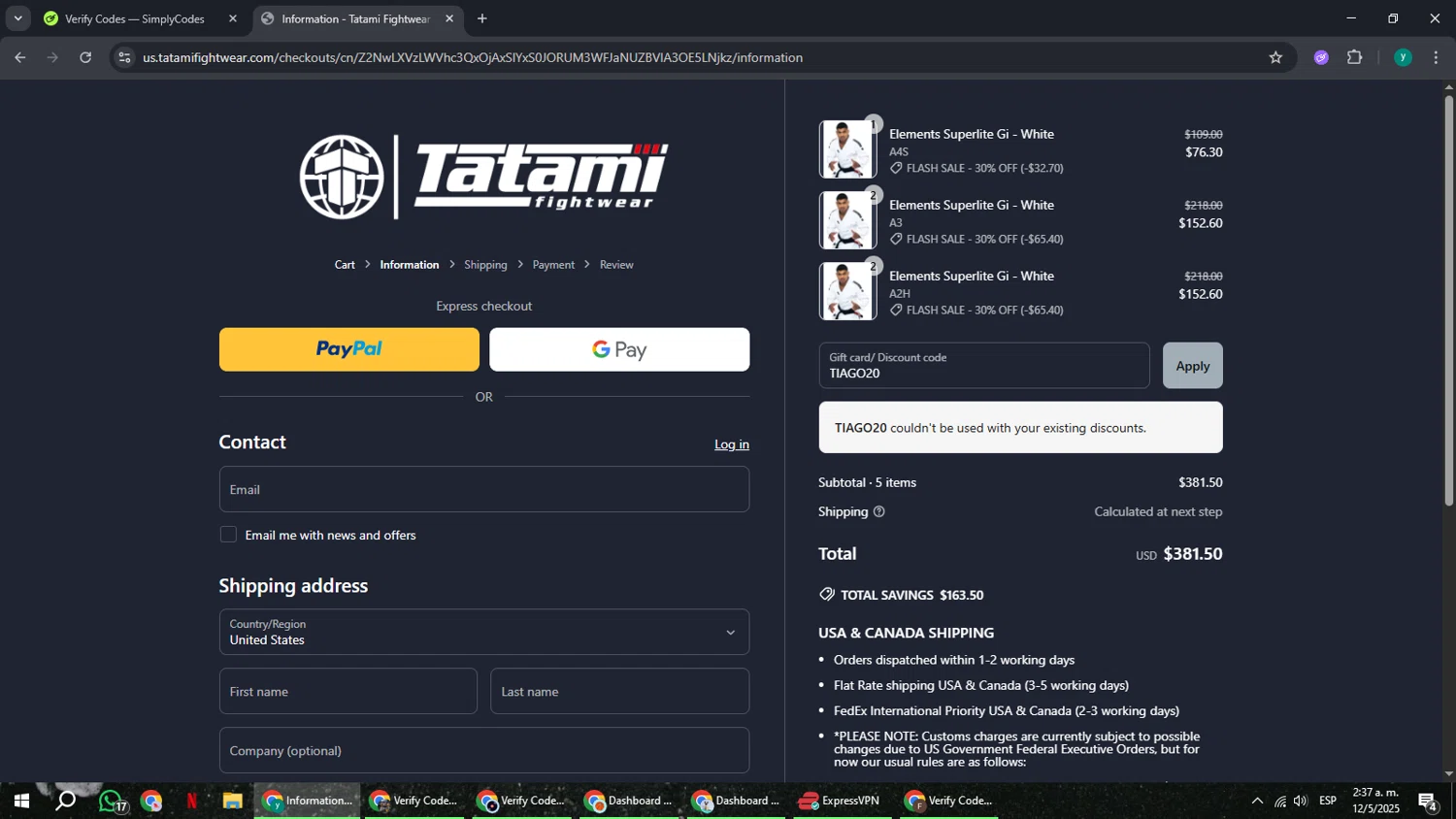Go to Cart breadcrumb
Image resolution: width=1456 pixels, height=819 pixels.
pyautogui.click(x=345, y=265)
